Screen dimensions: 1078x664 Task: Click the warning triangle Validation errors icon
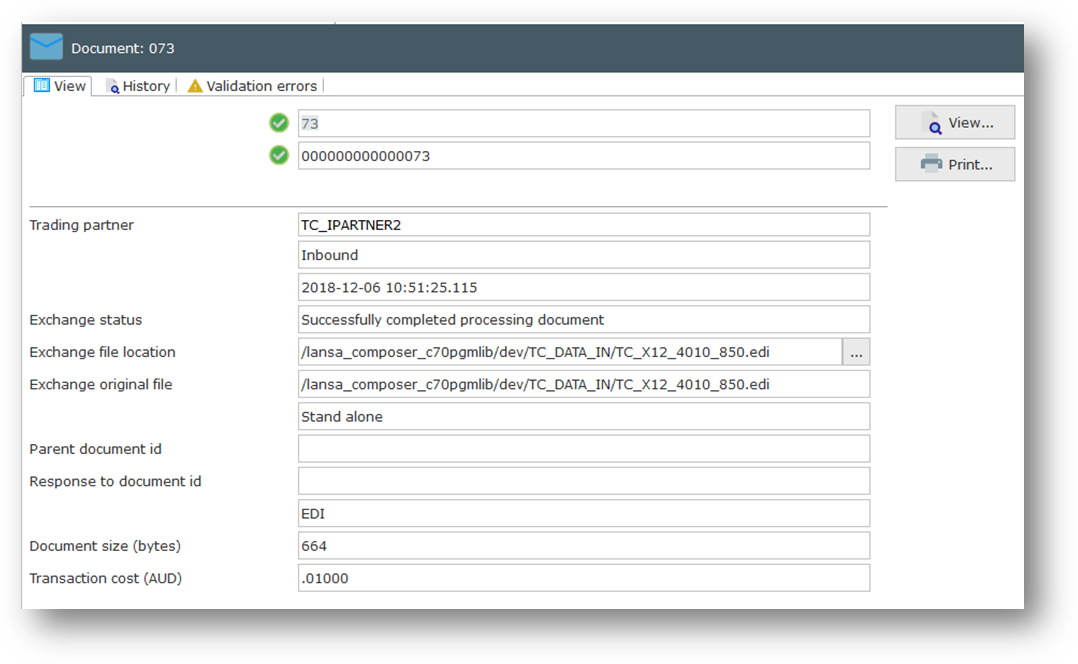click(195, 86)
